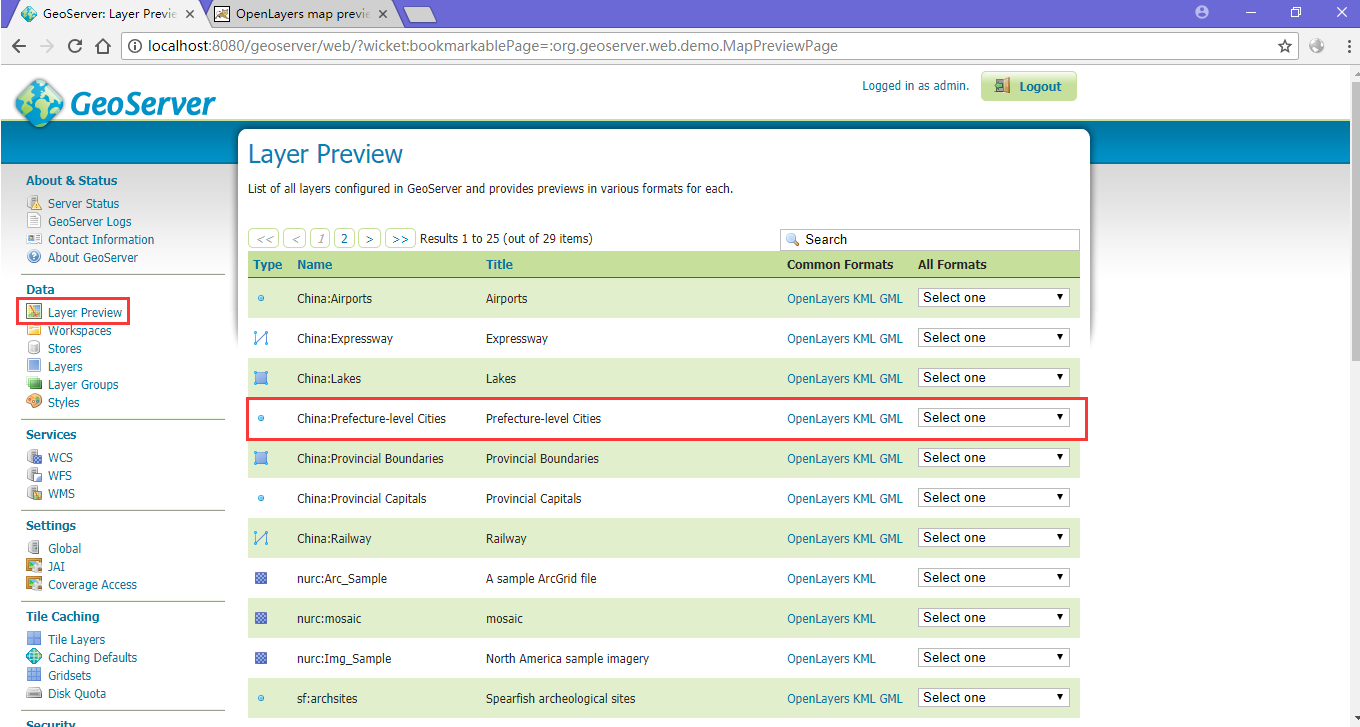Open format dropdown for China:Provincial Capitals
1360x727 pixels.
click(993, 498)
